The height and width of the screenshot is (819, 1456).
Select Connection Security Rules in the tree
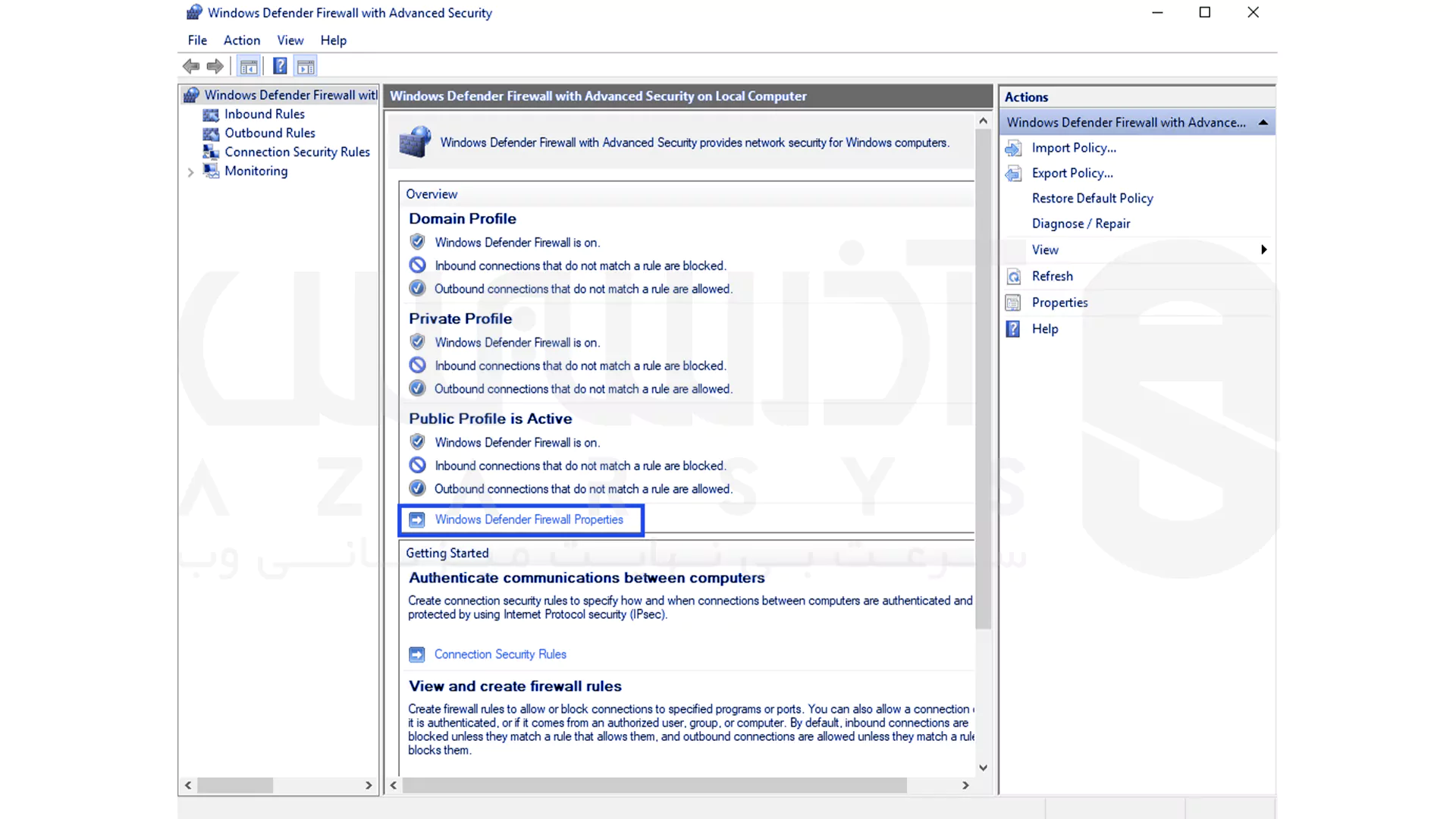click(297, 152)
